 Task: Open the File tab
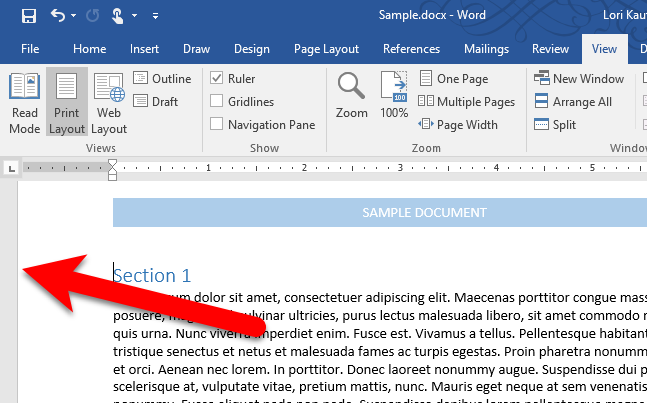tap(30, 48)
